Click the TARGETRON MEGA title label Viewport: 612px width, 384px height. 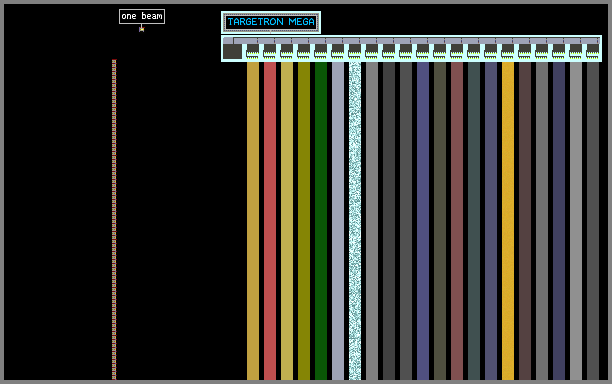point(271,22)
